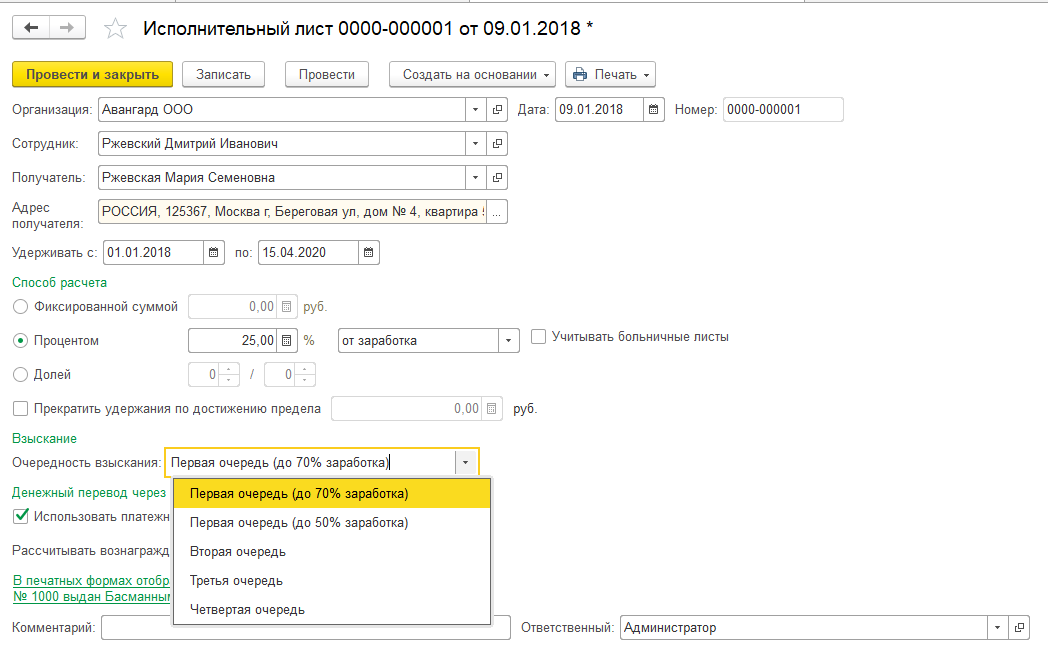This screenshot has width=1048, height=646.
Task: Open the Администратор responsible user record
Action: [1019, 628]
